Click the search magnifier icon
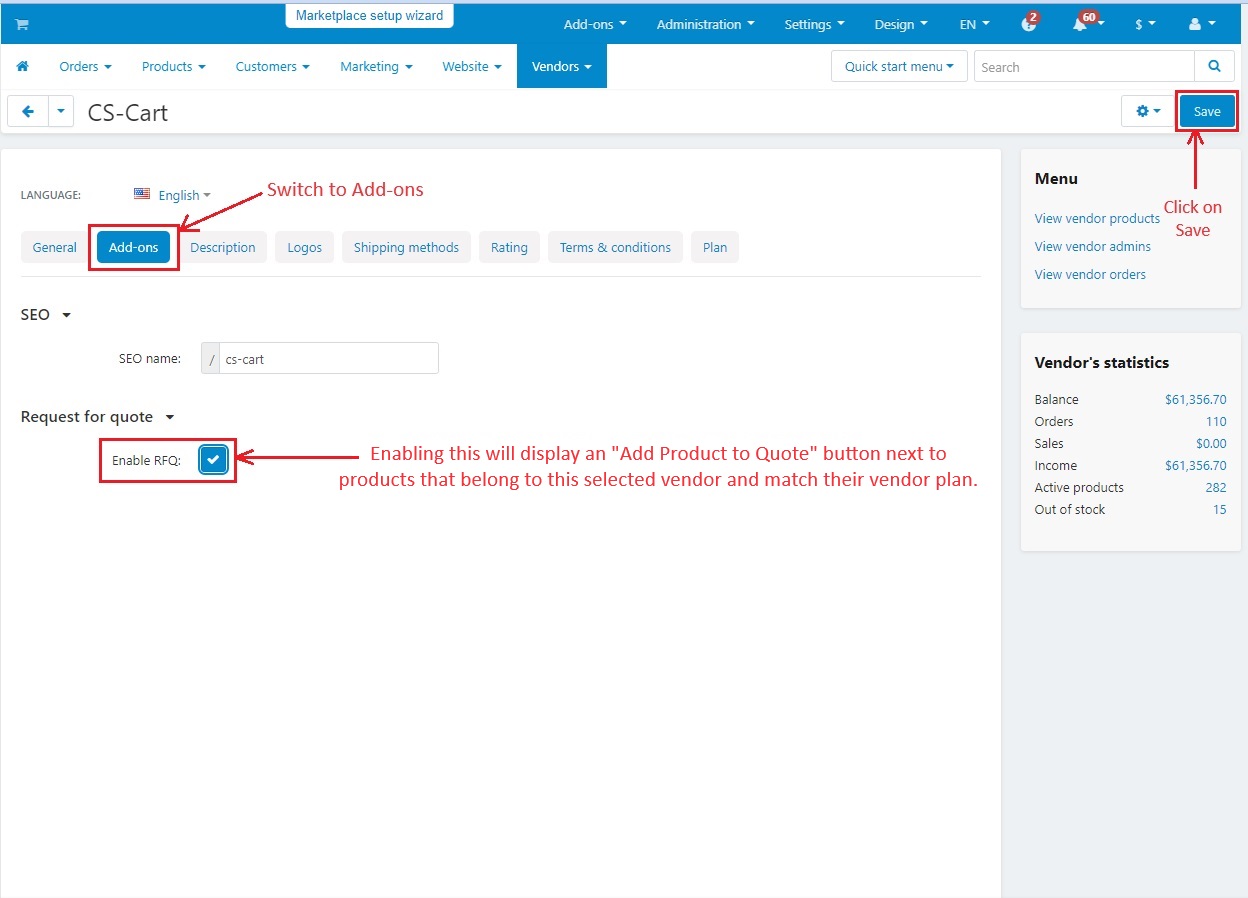1248x898 pixels. (1213, 66)
